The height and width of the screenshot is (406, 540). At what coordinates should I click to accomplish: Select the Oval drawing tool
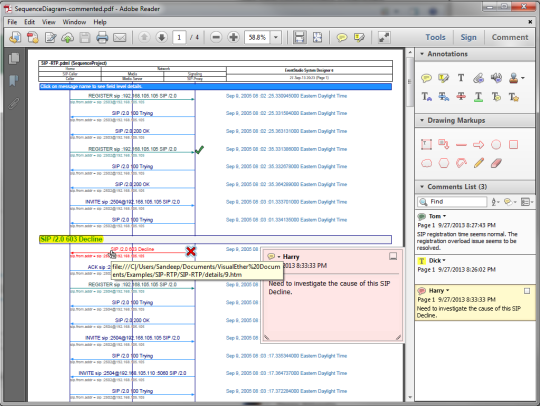point(496,145)
